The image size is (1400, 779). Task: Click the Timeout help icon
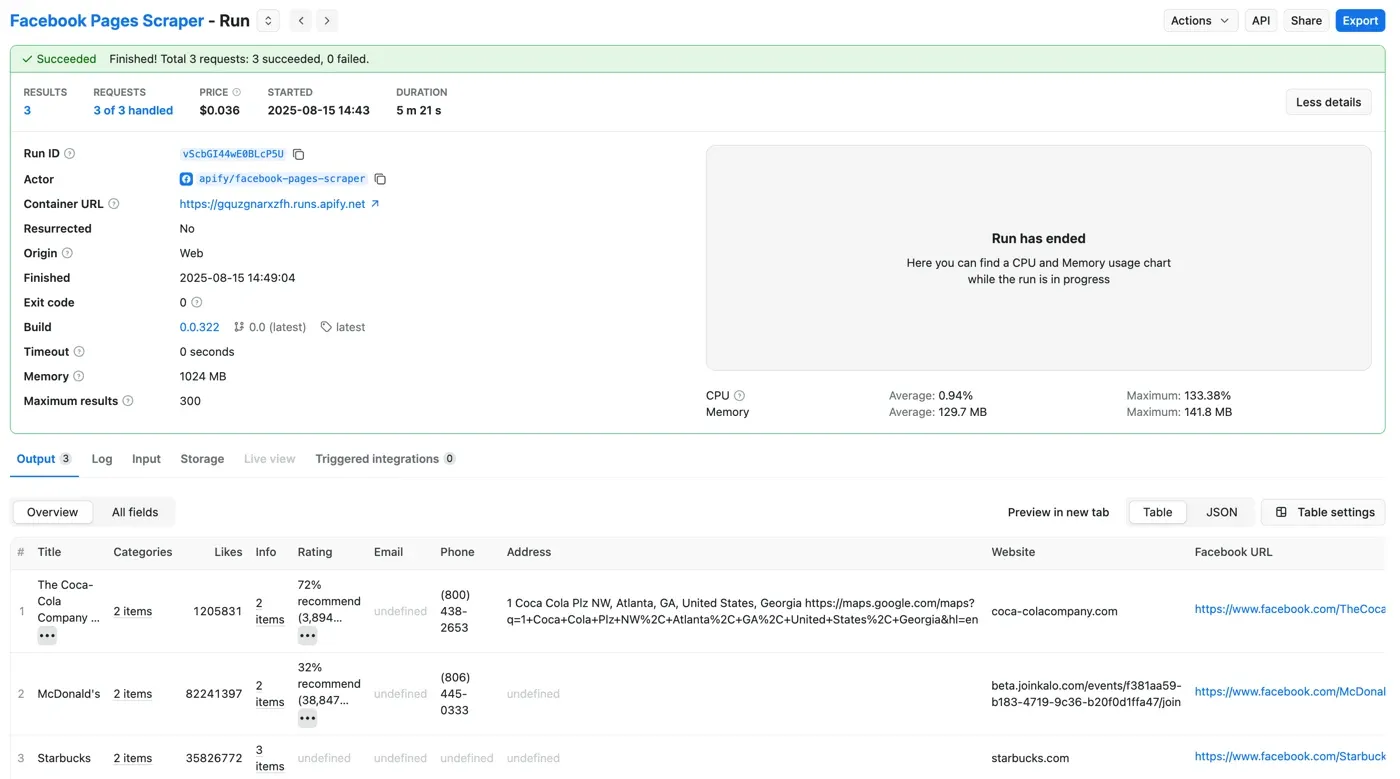79,352
